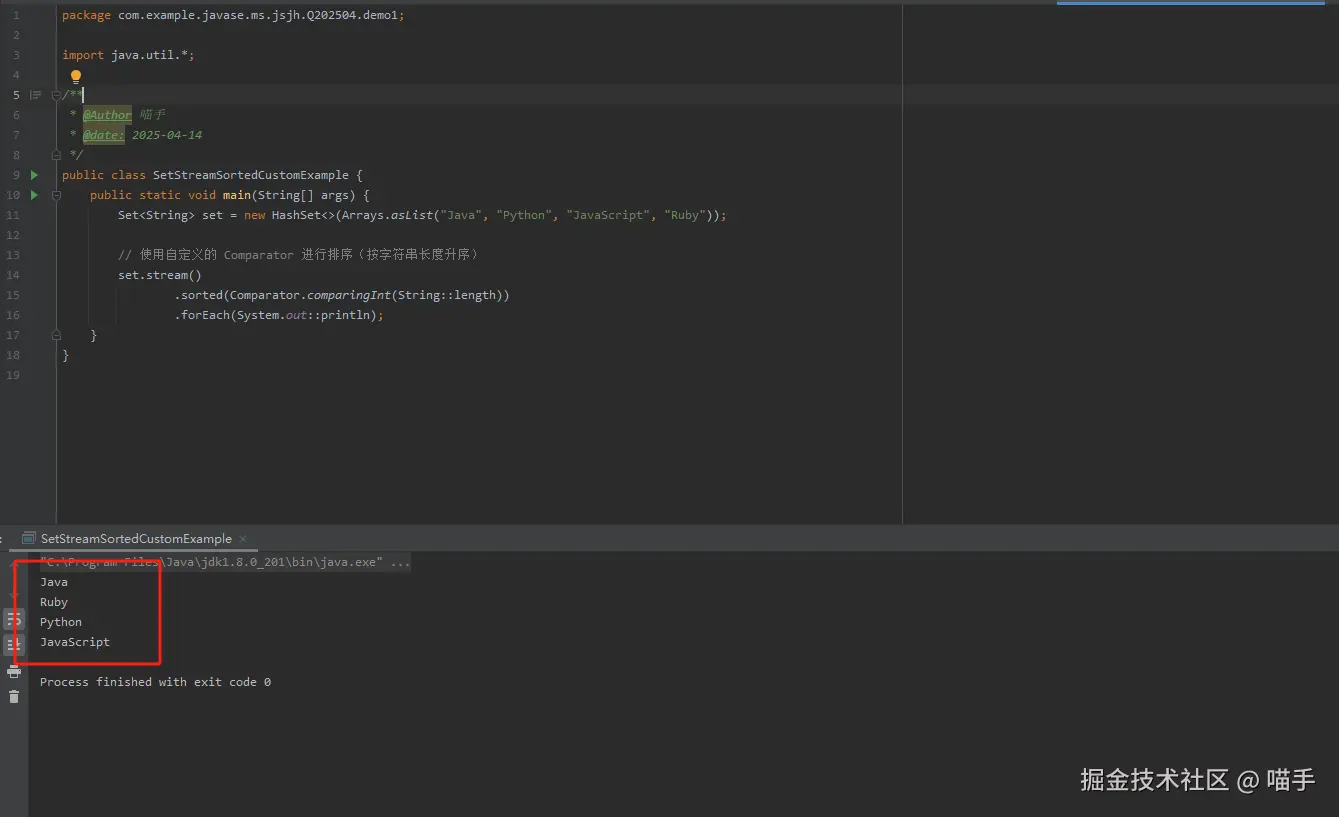Clear console with the trash icon
Image resolution: width=1339 pixels, height=817 pixels.
pos(14,696)
